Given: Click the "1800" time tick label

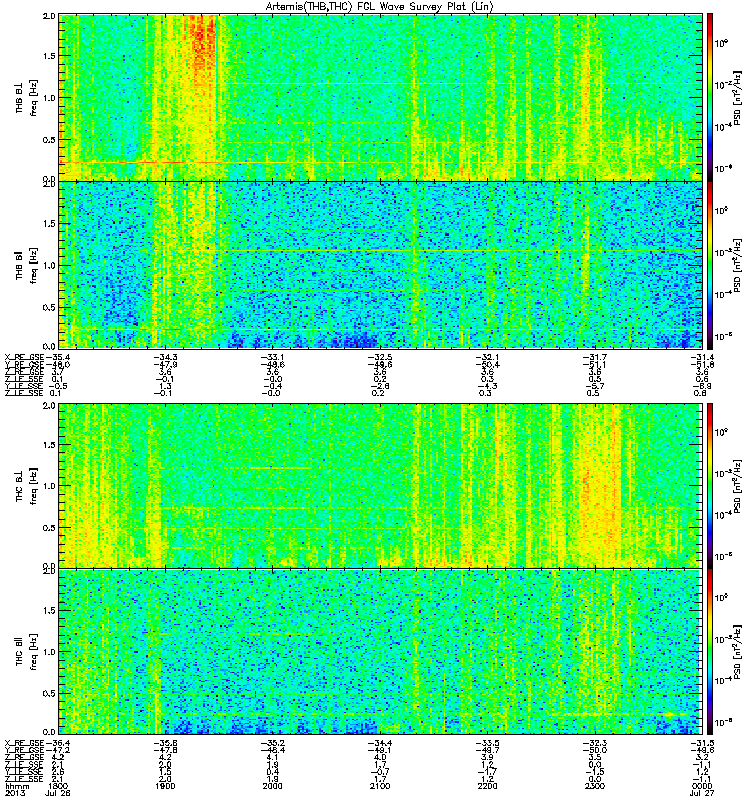Looking at the screenshot, I should tap(58, 786).
